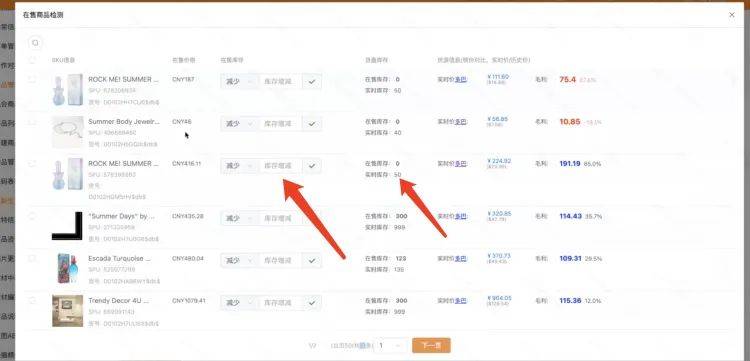Expand the 减少 dropdown for Trendy Decor 4U

click(239, 303)
